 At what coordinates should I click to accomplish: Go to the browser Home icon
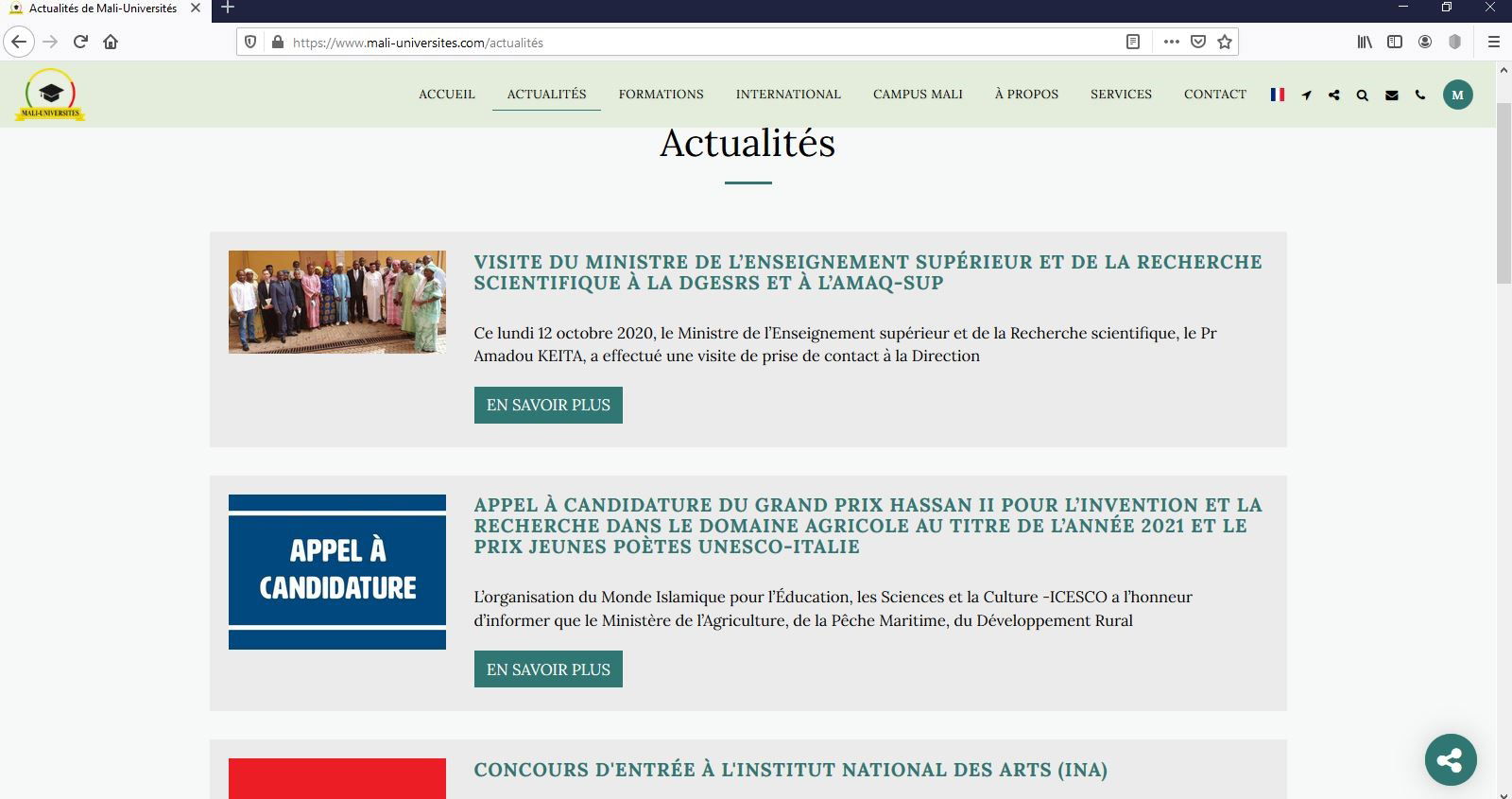pos(111,42)
